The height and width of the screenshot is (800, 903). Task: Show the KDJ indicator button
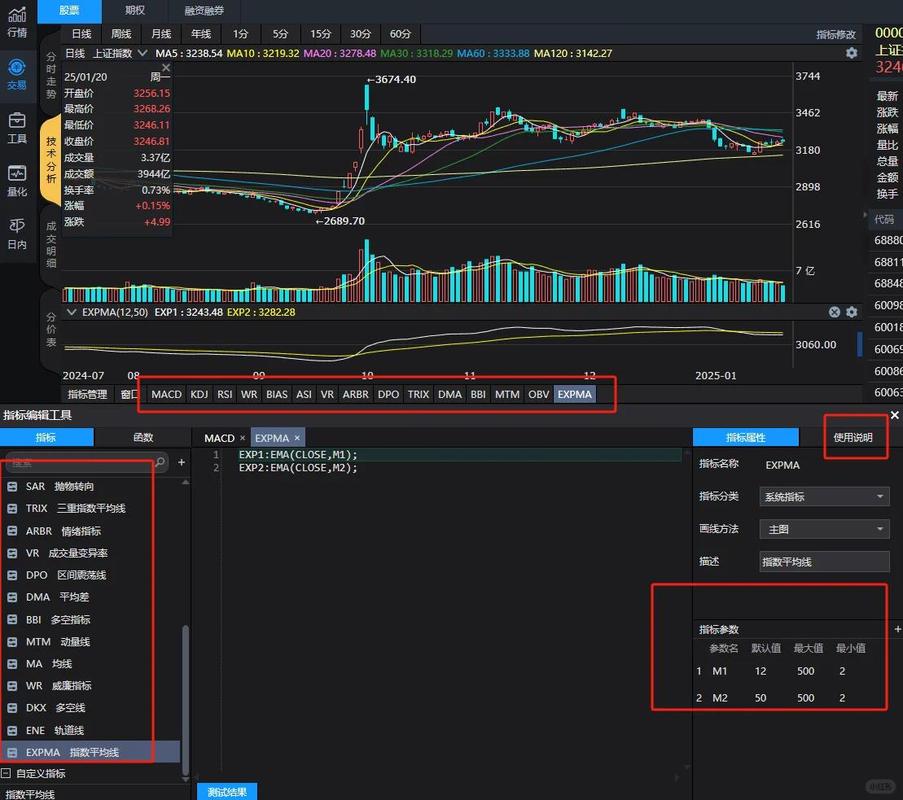(199, 395)
